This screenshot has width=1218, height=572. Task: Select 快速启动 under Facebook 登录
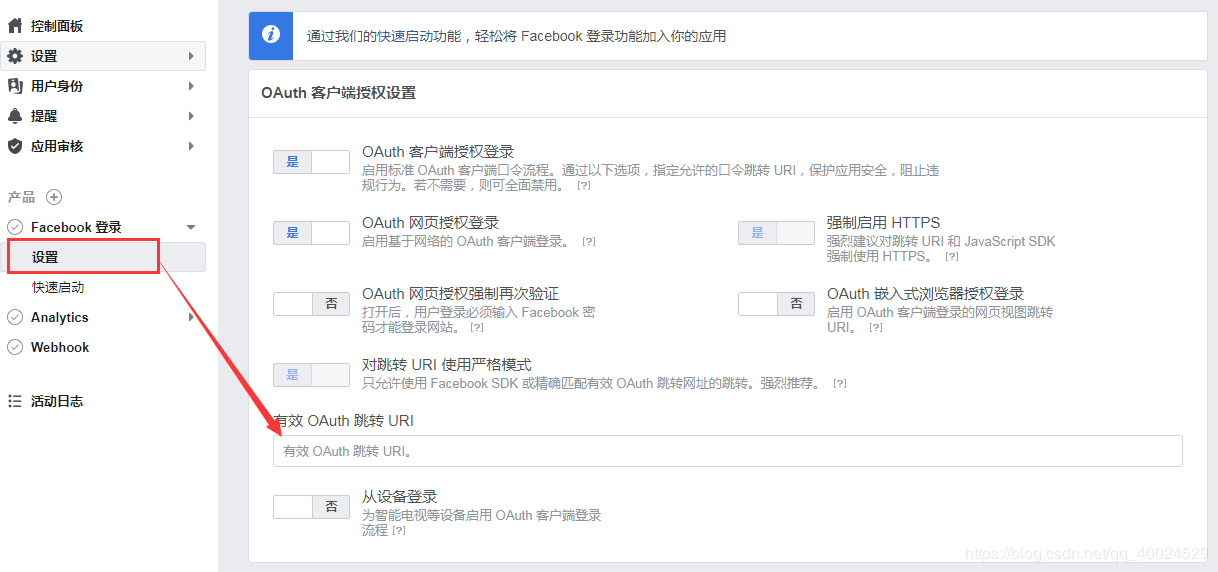58,287
